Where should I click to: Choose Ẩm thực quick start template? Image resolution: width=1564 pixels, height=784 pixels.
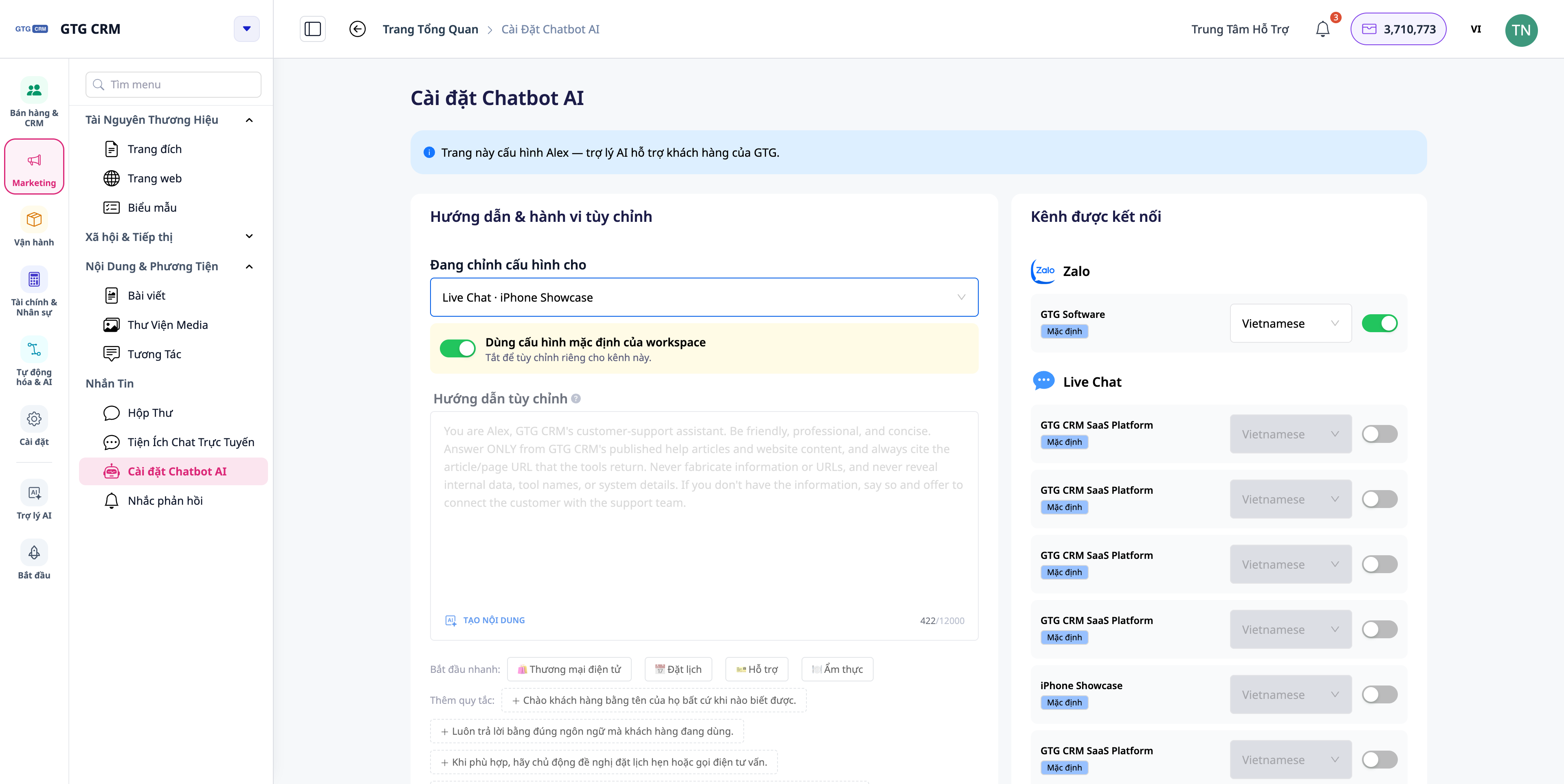point(837,669)
